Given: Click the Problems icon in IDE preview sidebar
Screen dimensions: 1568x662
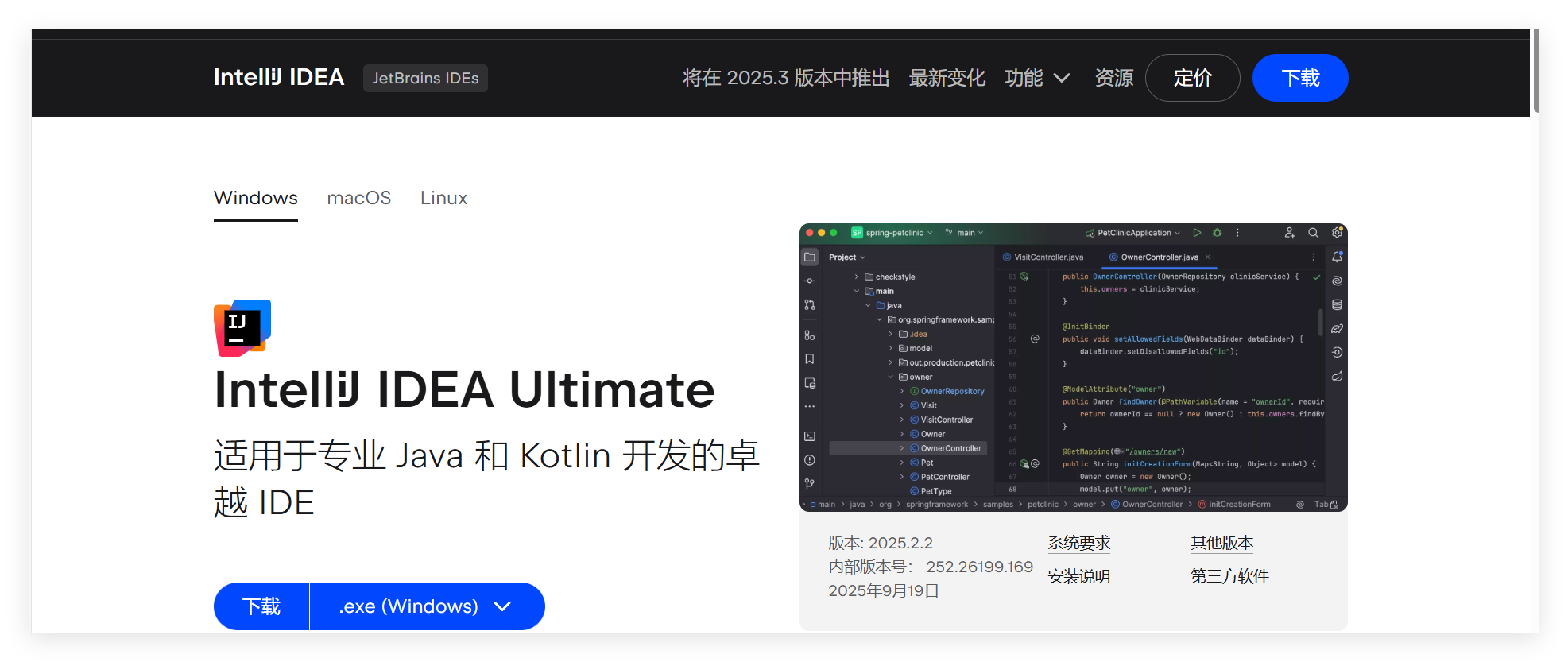Looking at the screenshot, I should [810, 460].
